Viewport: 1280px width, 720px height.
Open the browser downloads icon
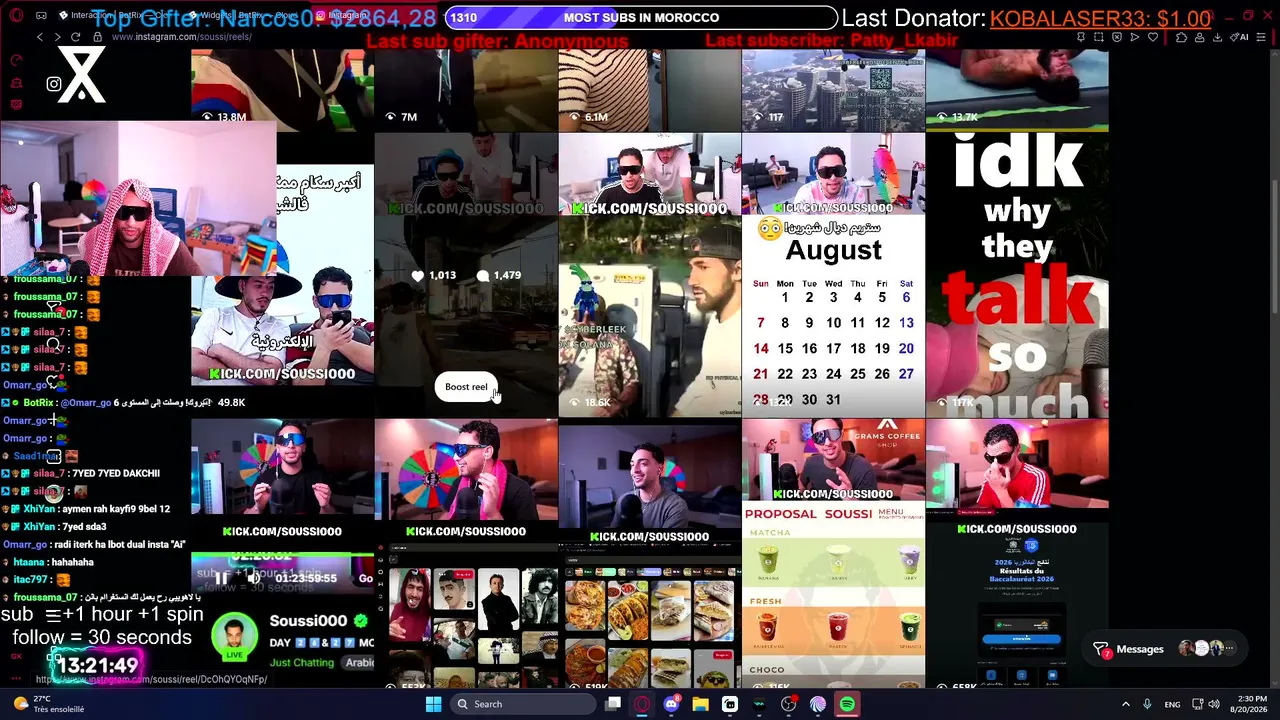[1217, 37]
